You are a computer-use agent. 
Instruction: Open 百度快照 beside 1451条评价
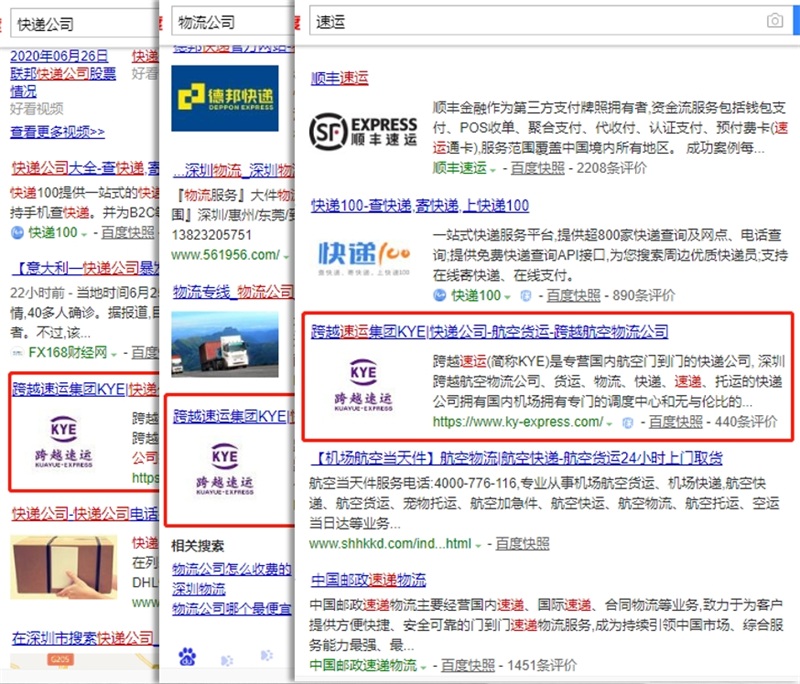[x=468, y=665]
